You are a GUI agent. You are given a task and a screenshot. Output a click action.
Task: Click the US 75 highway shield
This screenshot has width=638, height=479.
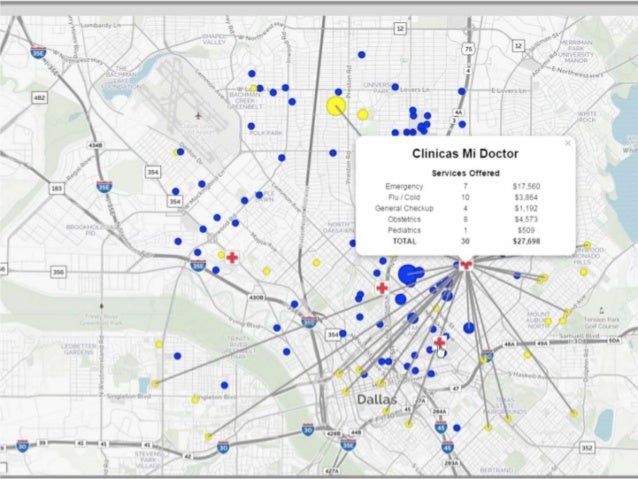[469, 50]
